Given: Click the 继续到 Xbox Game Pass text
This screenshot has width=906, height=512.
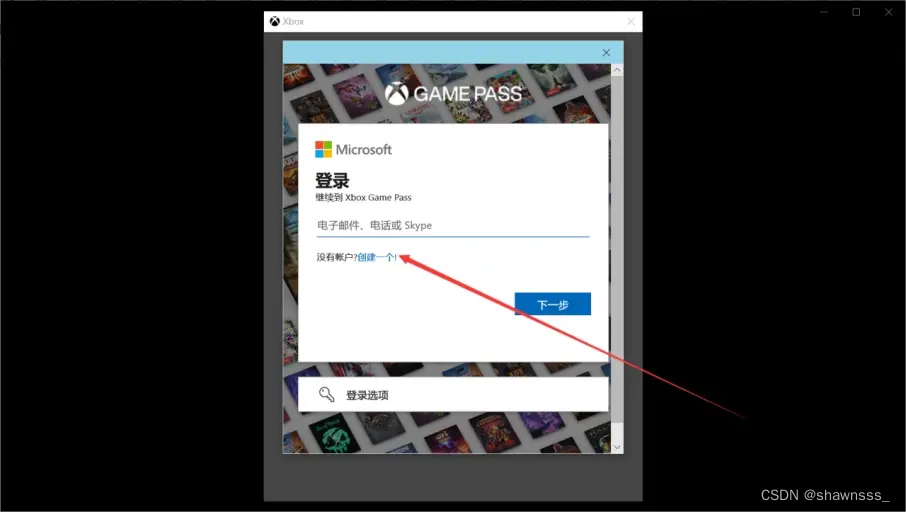Looking at the screenshot, I should pyautogui.click(x=363, y=198).
